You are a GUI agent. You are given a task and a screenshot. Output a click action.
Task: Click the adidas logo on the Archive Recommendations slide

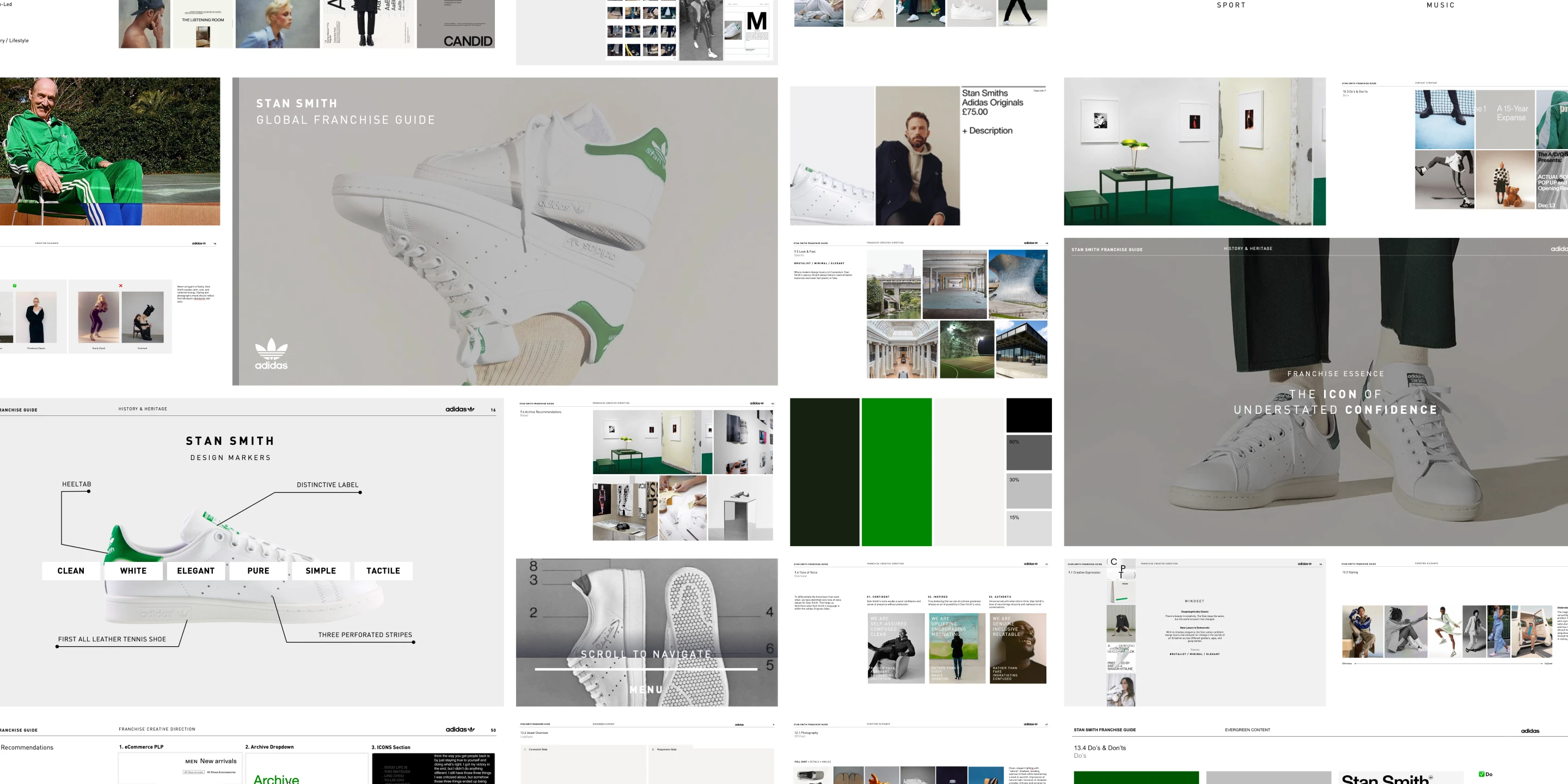(x=757, y=403)
